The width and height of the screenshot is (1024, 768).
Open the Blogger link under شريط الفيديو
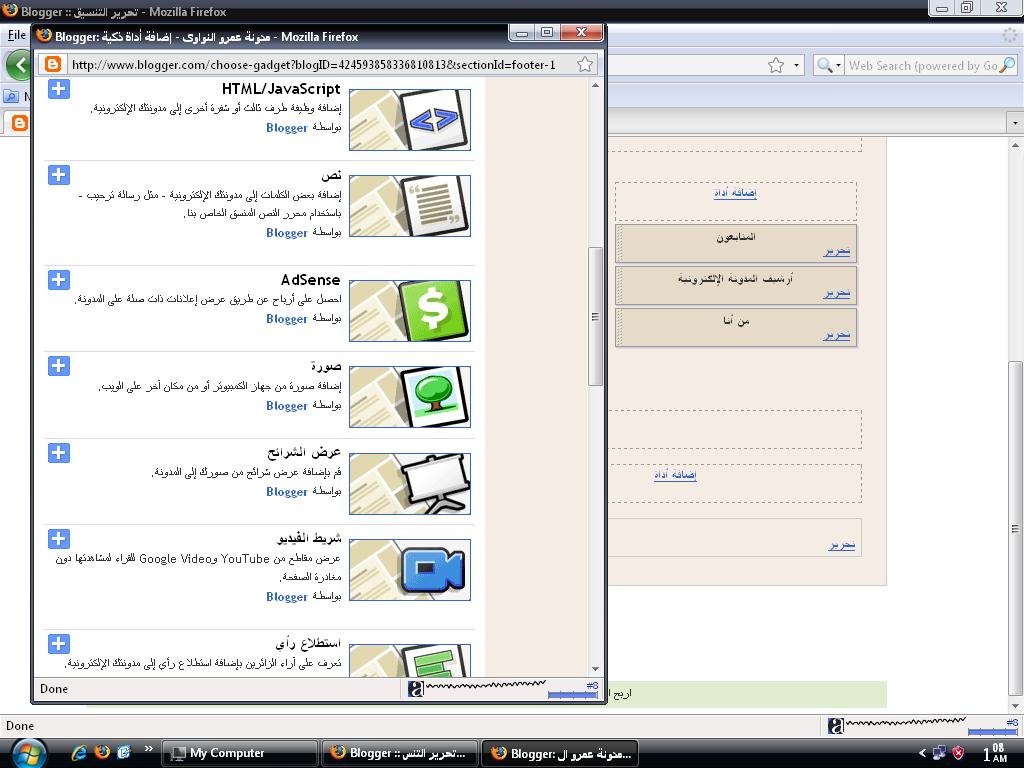[x=287, y=596]
